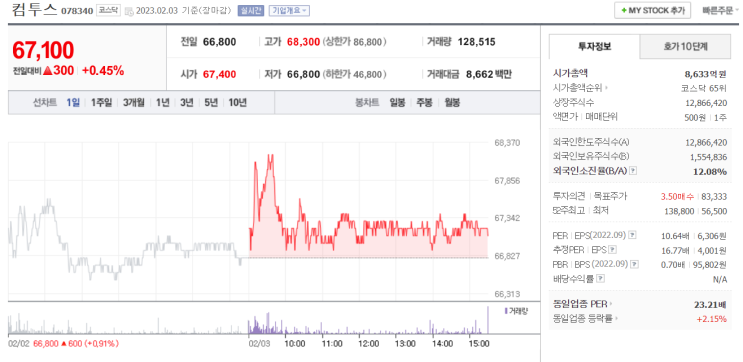
Task: Click the 고가 value 68,300
Action: point(303,42)
